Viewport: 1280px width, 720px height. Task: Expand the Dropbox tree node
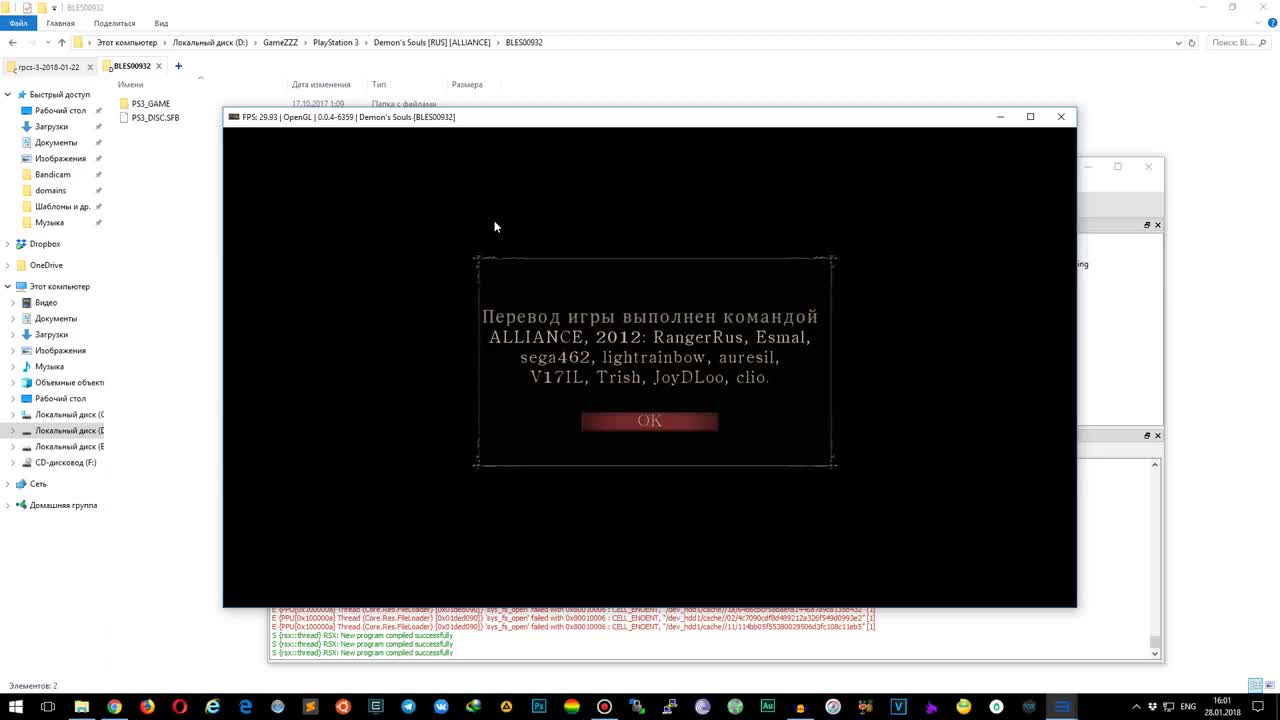click(8, 244)
